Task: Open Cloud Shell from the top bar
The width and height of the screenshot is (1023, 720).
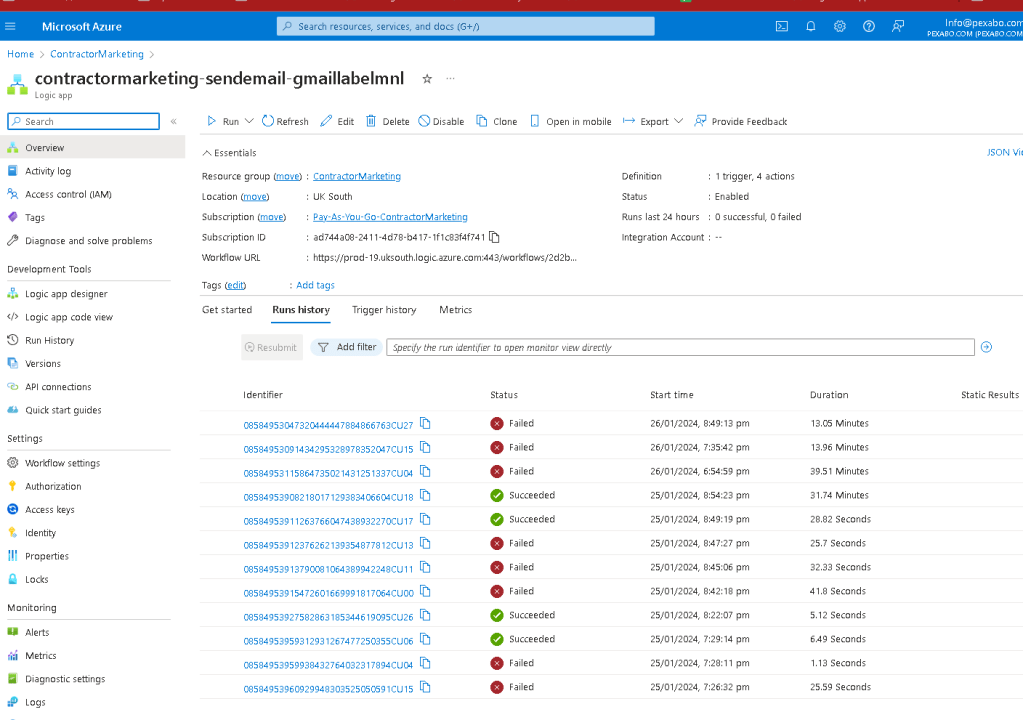Action: click(782, 26)
